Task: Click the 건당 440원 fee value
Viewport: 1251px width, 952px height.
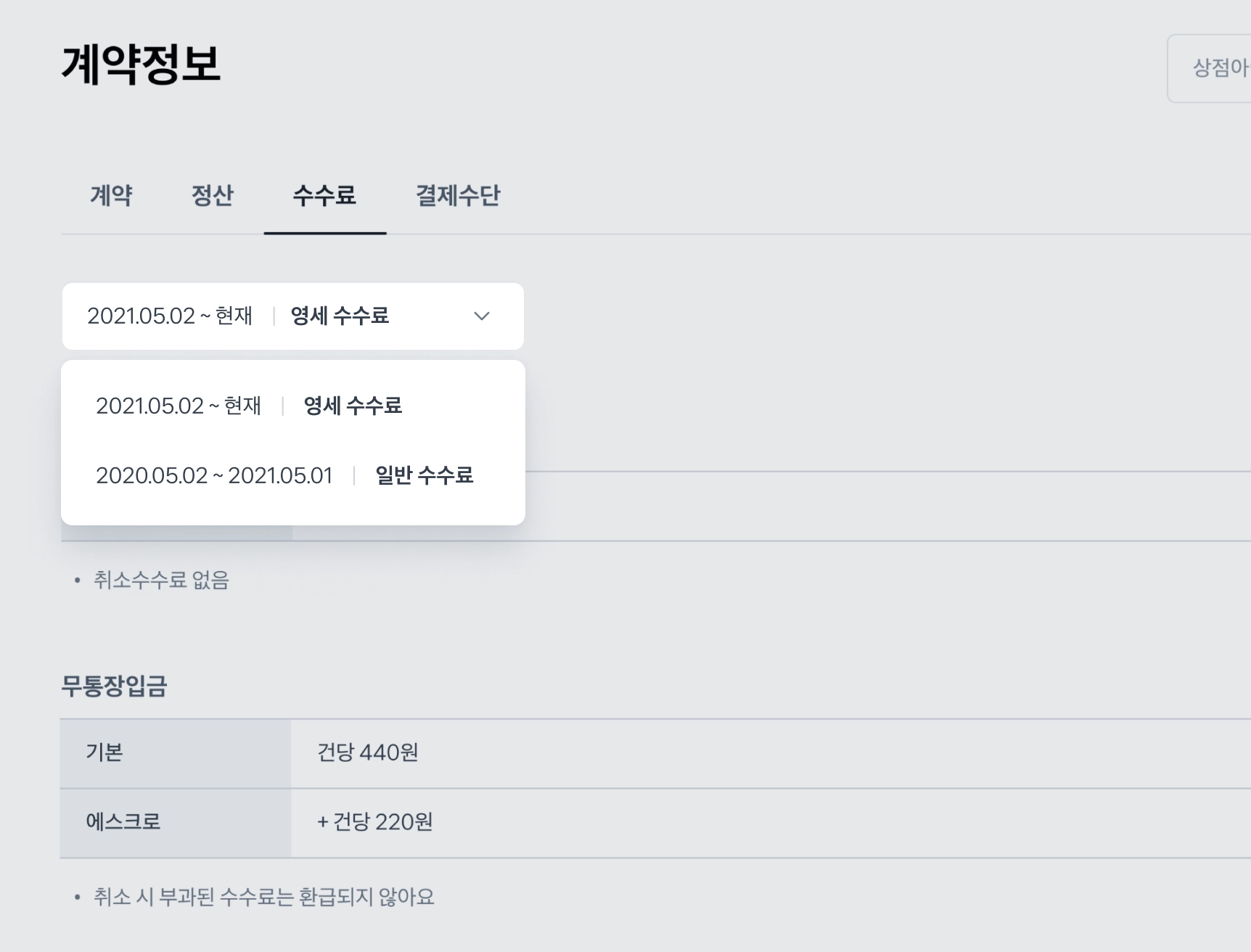Action: [x=367, y=752]
